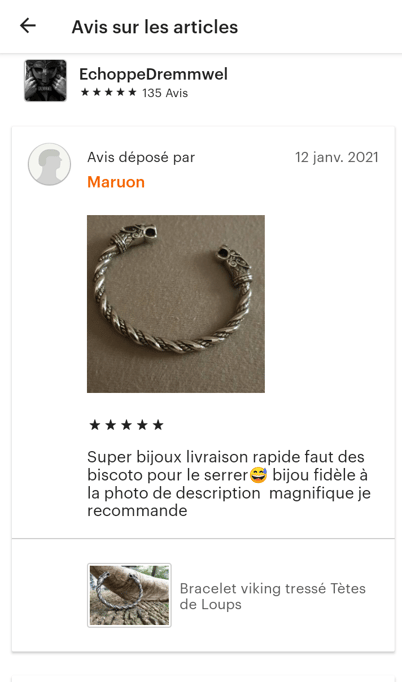Open reviewer Maruon's profile
402x682 pixels.
click(116, 182)
